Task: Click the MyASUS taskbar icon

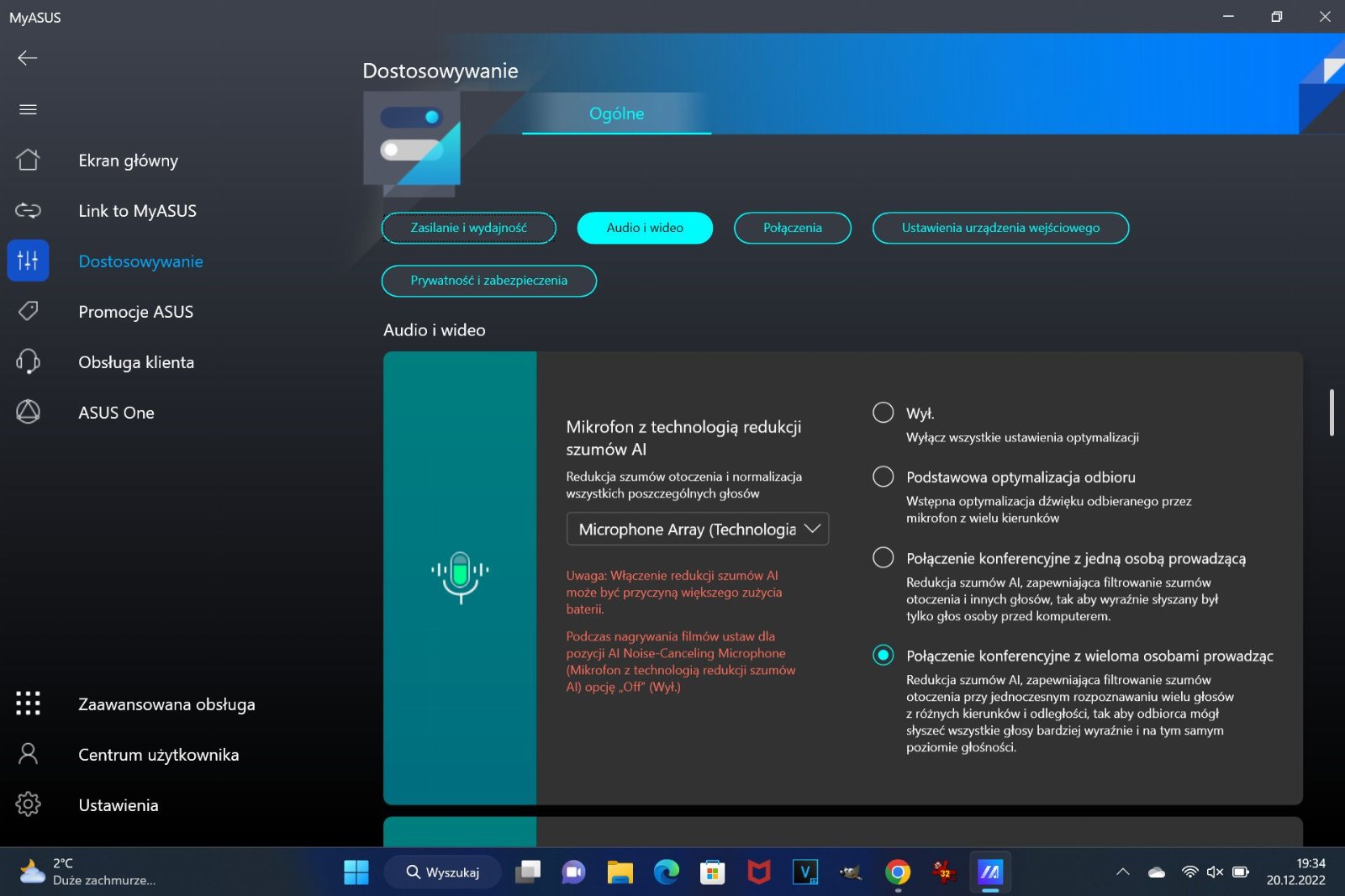Action: tap(990, 872)
